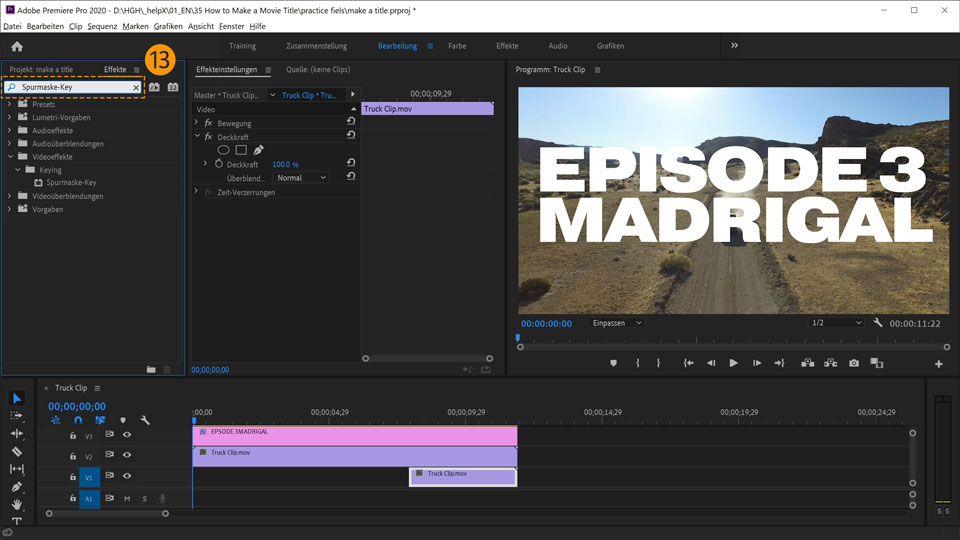Select the Hand tool
960x540 pixels.
pyautogui.click(x=17, y=505)
